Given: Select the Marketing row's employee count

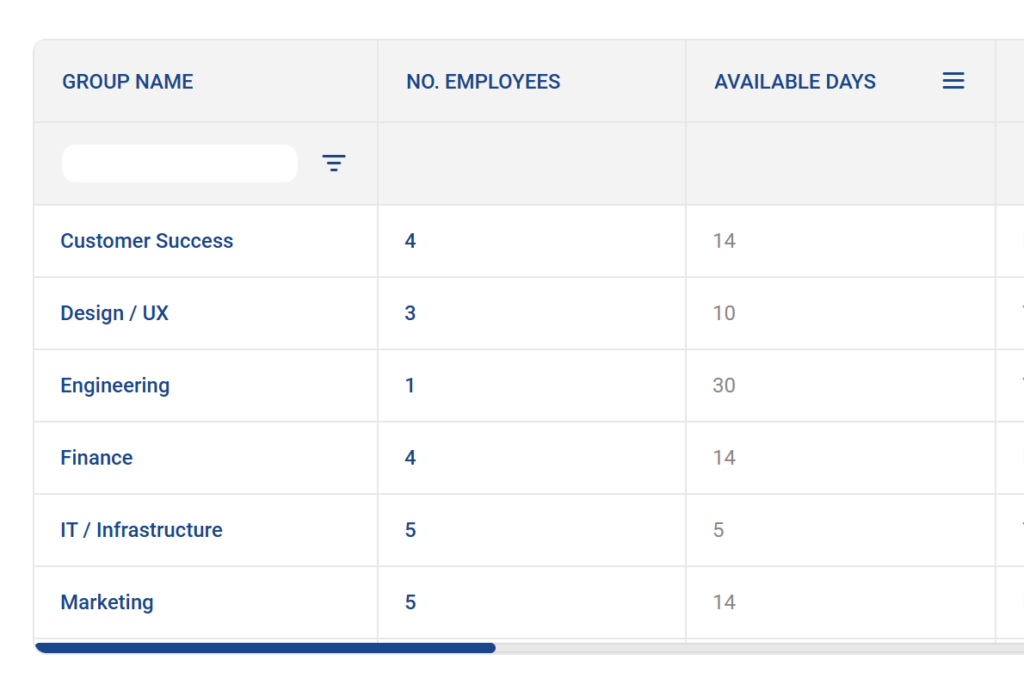Looking at the screenshot, I should [410, 602].
